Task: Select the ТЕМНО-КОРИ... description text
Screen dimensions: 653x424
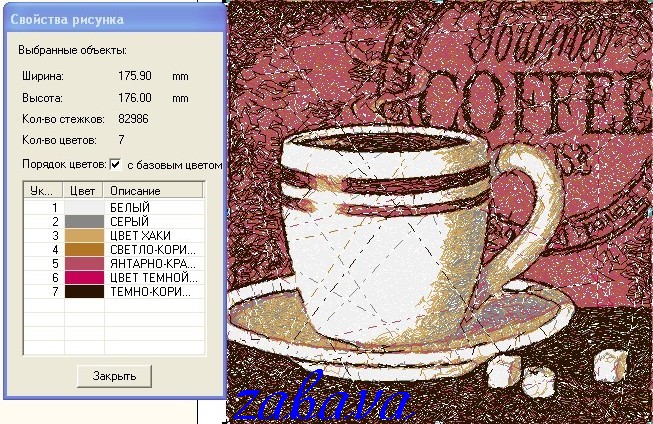Action: tap(150, 292)
